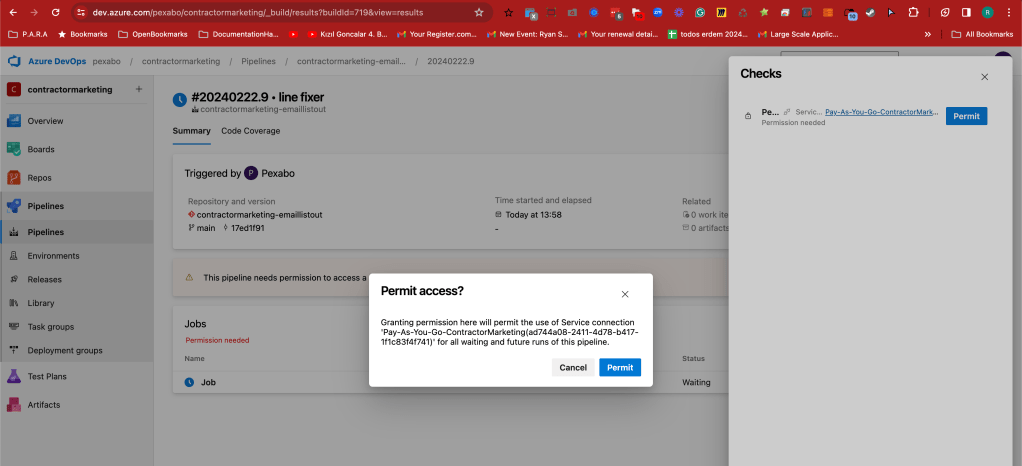Open the P.A.R.A bookmarks folder
The width and height of the screenshot is (1022, 466).
[x=28, y=34]
